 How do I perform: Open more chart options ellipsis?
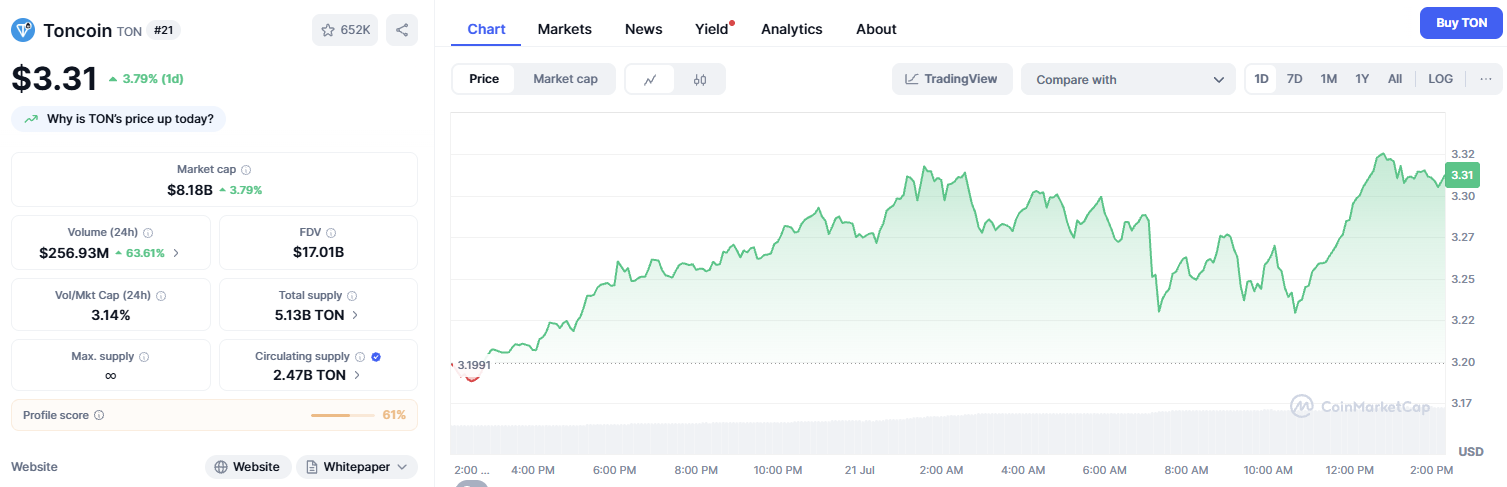tap(1486, 79)
